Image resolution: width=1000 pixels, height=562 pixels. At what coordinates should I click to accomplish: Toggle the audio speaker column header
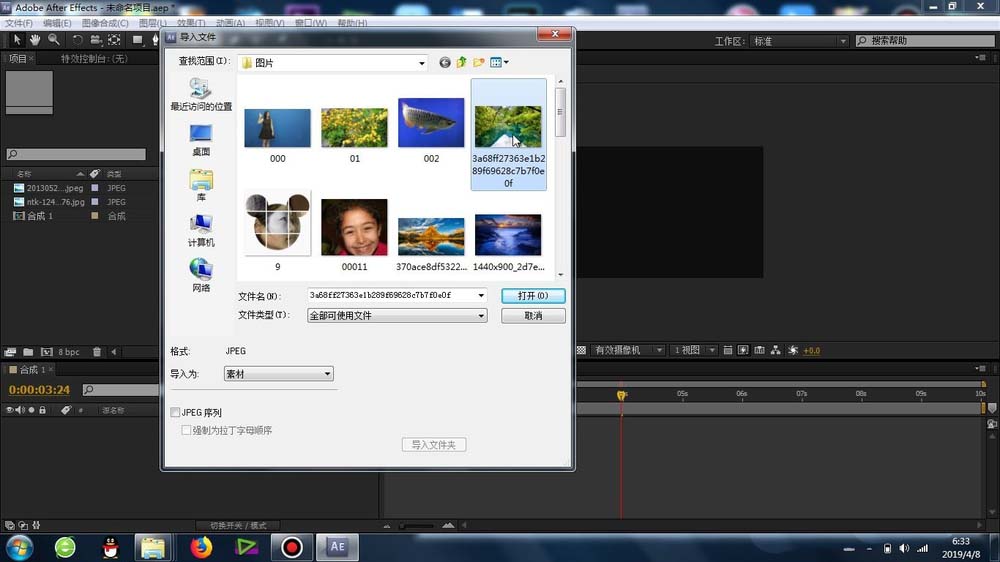coord(19,410)
